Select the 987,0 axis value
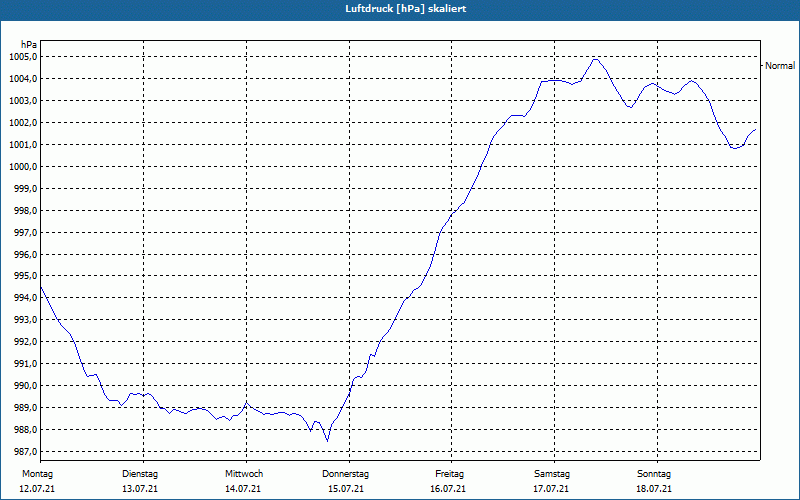800x500 pixels. tap(25, 451)
